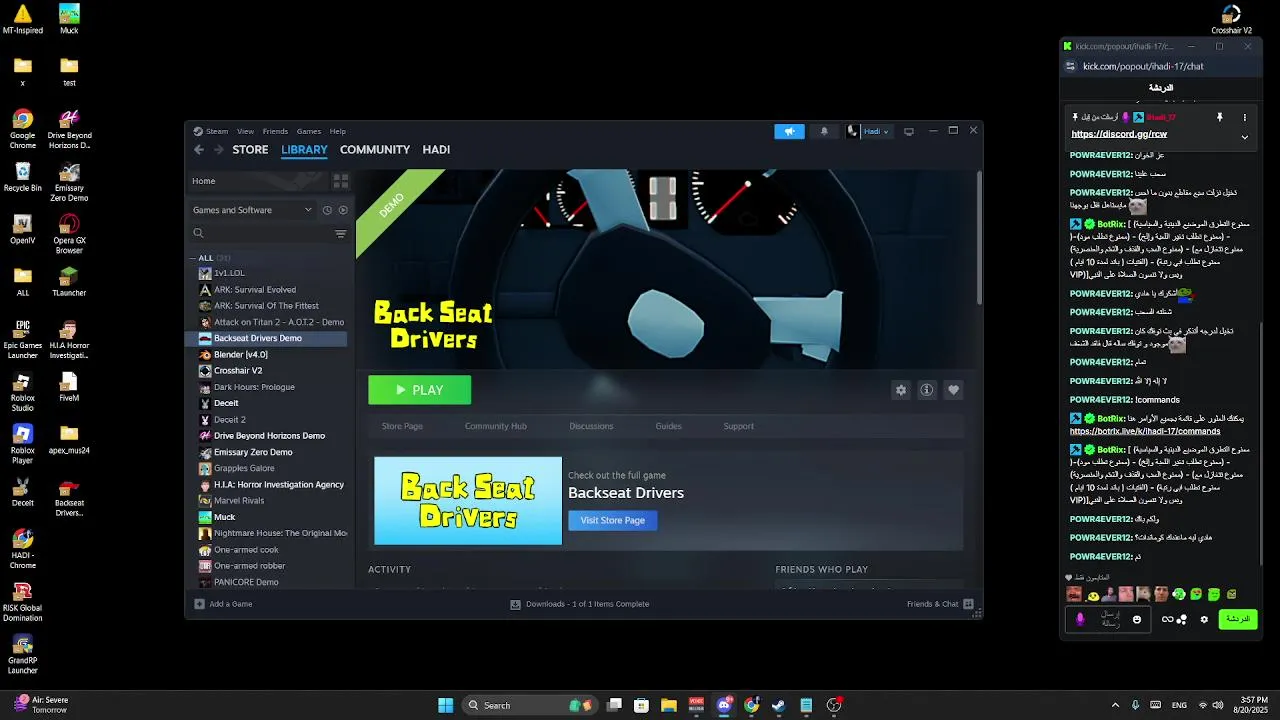Open the HADI profile tab
The image size is (1280, 720).
pyautogui.click(x=436, y=150)
